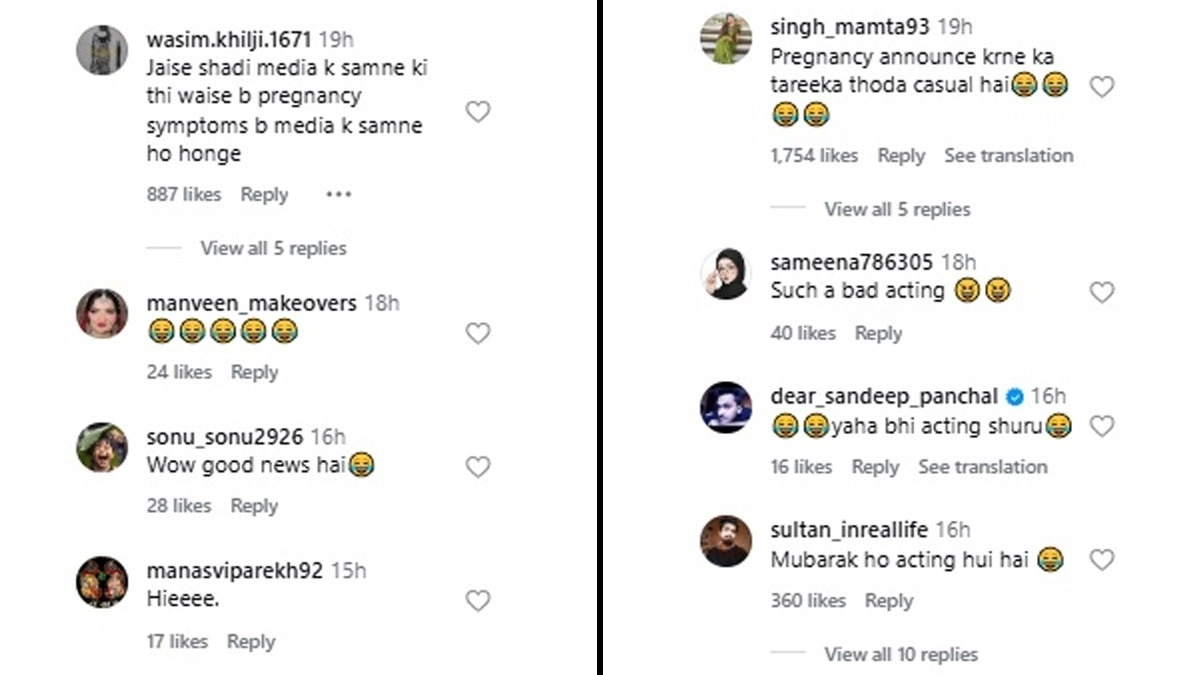Like wasim.khilji.1671's comment with heart icon
1200x675 pixels.
(478, 112)
